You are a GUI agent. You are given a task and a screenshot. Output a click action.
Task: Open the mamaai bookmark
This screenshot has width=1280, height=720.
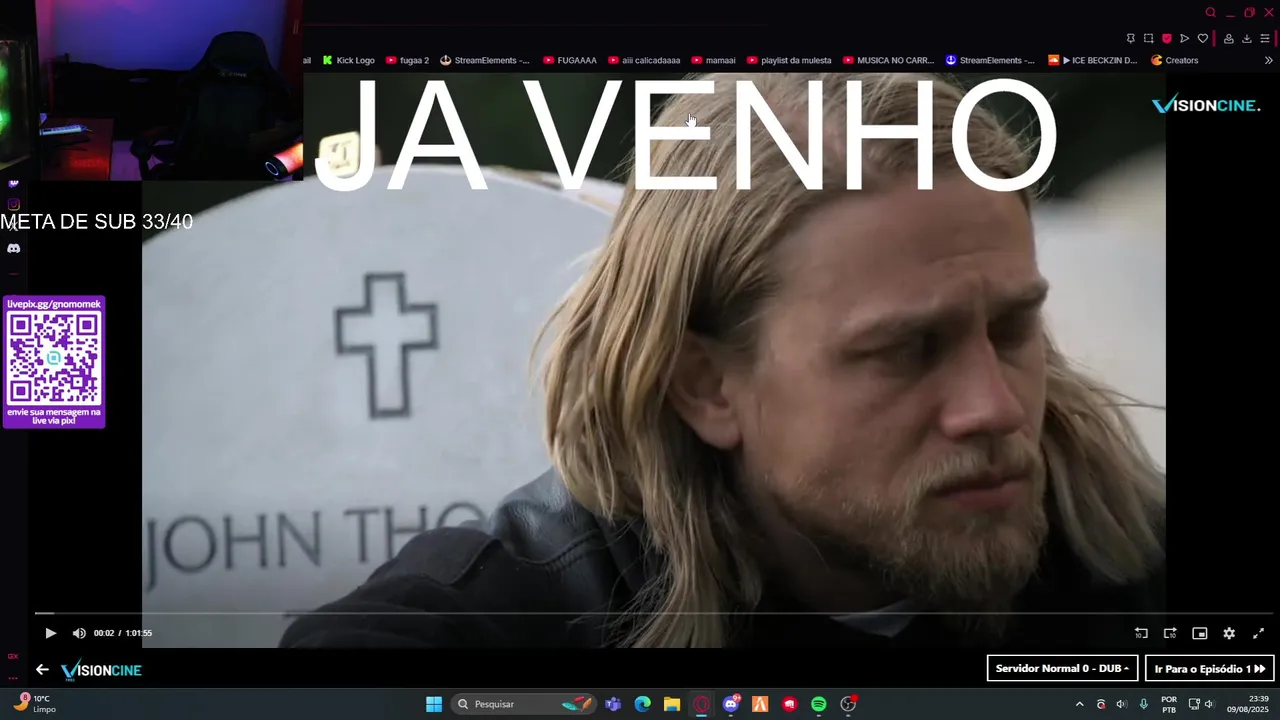click(713, 60)
